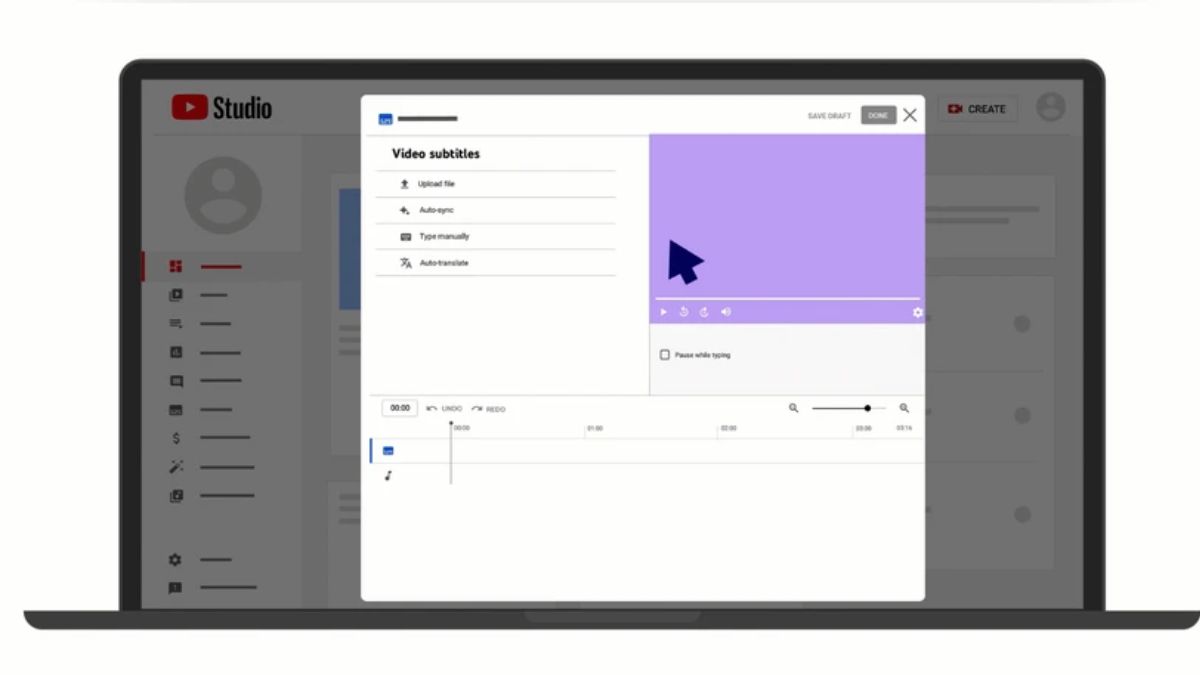Mute the video preview volume

(724, 311)
